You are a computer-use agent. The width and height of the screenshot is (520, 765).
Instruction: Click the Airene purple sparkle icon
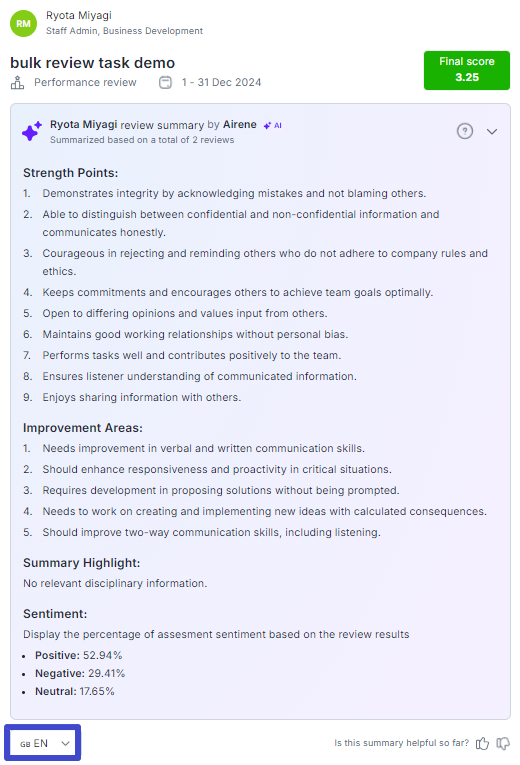[x=32, y=131]
